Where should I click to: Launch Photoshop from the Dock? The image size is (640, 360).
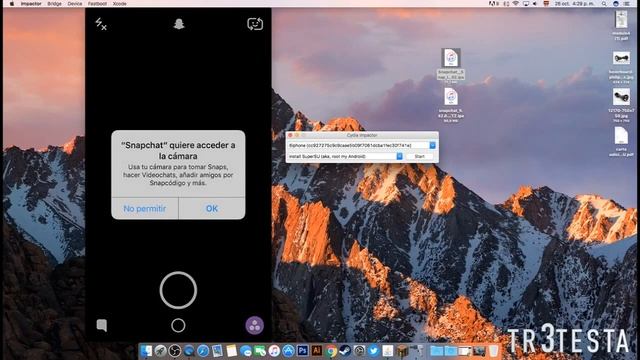[303, 351]
